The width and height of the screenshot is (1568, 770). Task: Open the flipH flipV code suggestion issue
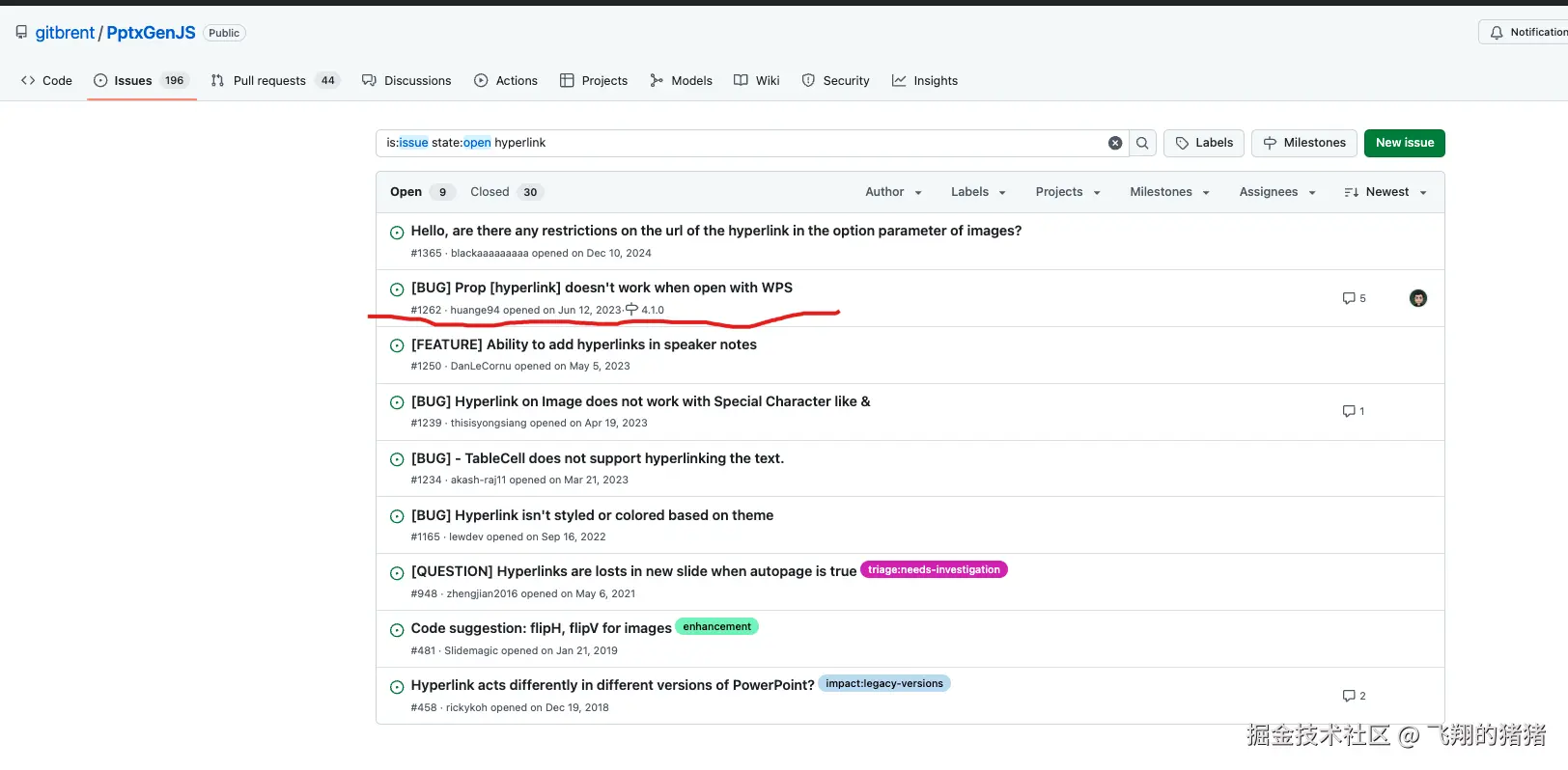point(542,628)
